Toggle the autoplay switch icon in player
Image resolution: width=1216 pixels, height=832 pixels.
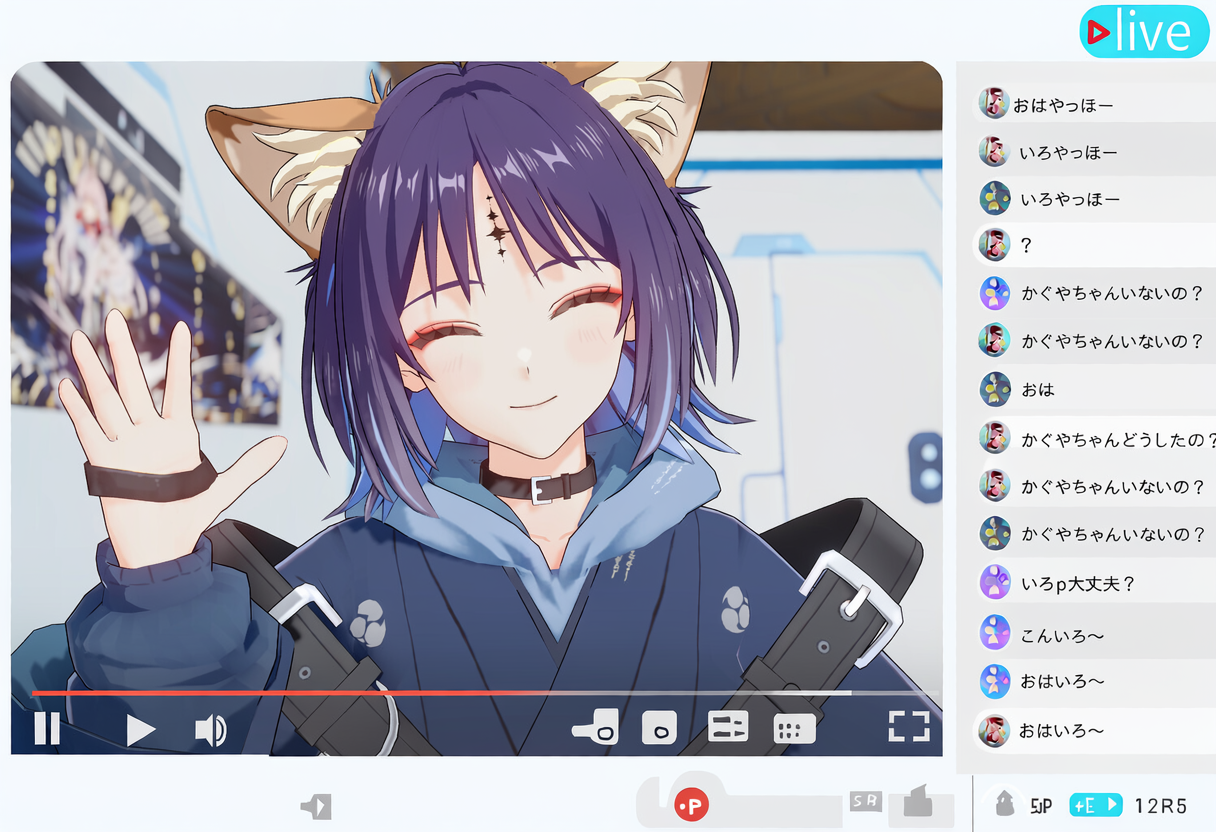pos(596,728)
